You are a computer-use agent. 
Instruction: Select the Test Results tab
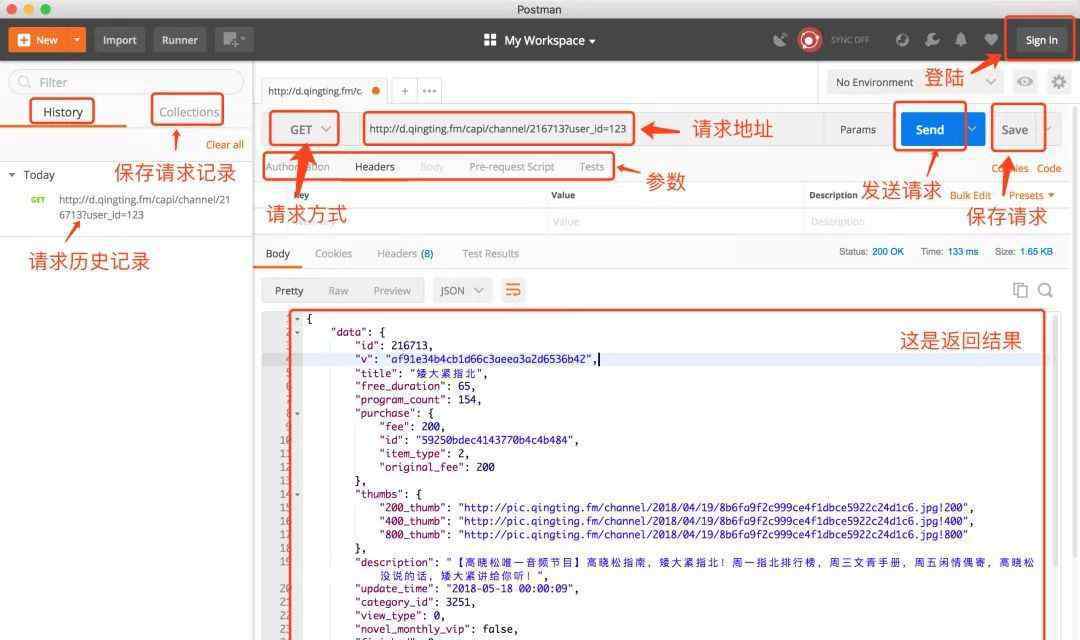click(490, 254)
